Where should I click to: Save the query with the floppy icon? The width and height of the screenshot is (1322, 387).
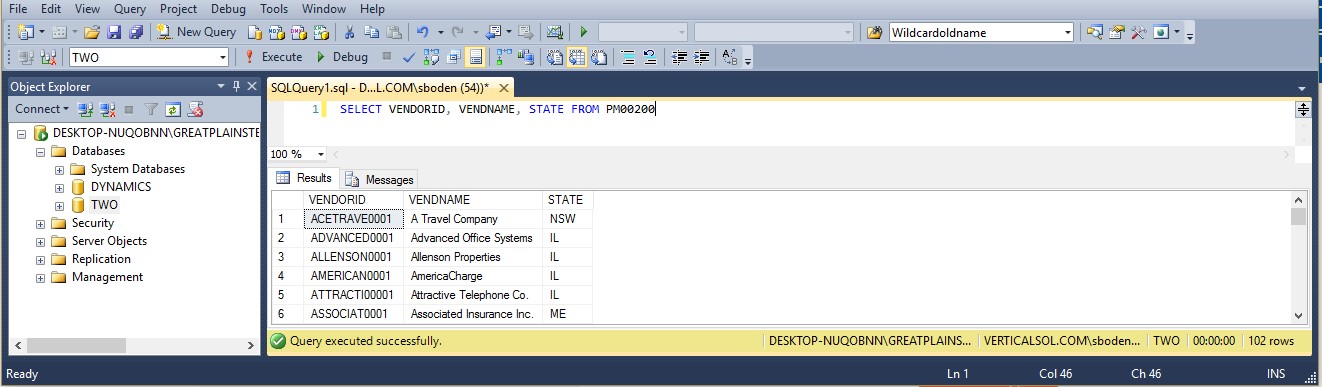click(x=114, y=32)
